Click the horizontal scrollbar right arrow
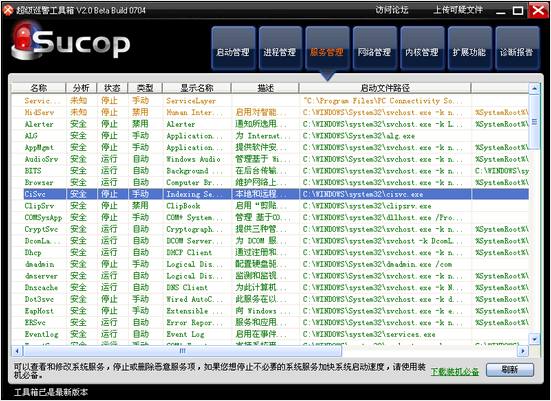 523,350
